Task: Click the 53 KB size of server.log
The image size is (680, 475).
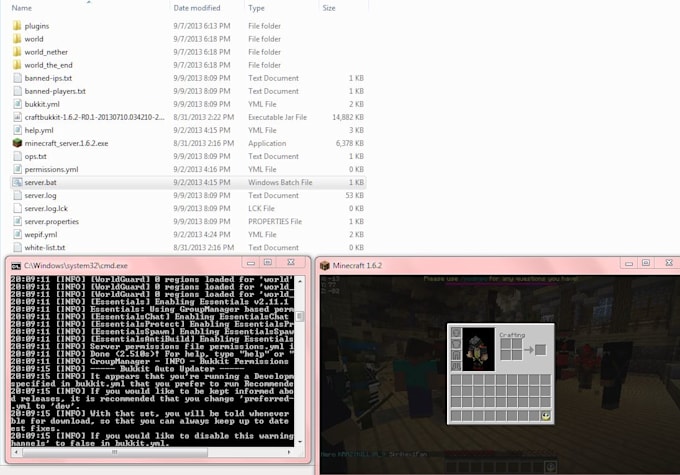Action: (x=354, y=195)
